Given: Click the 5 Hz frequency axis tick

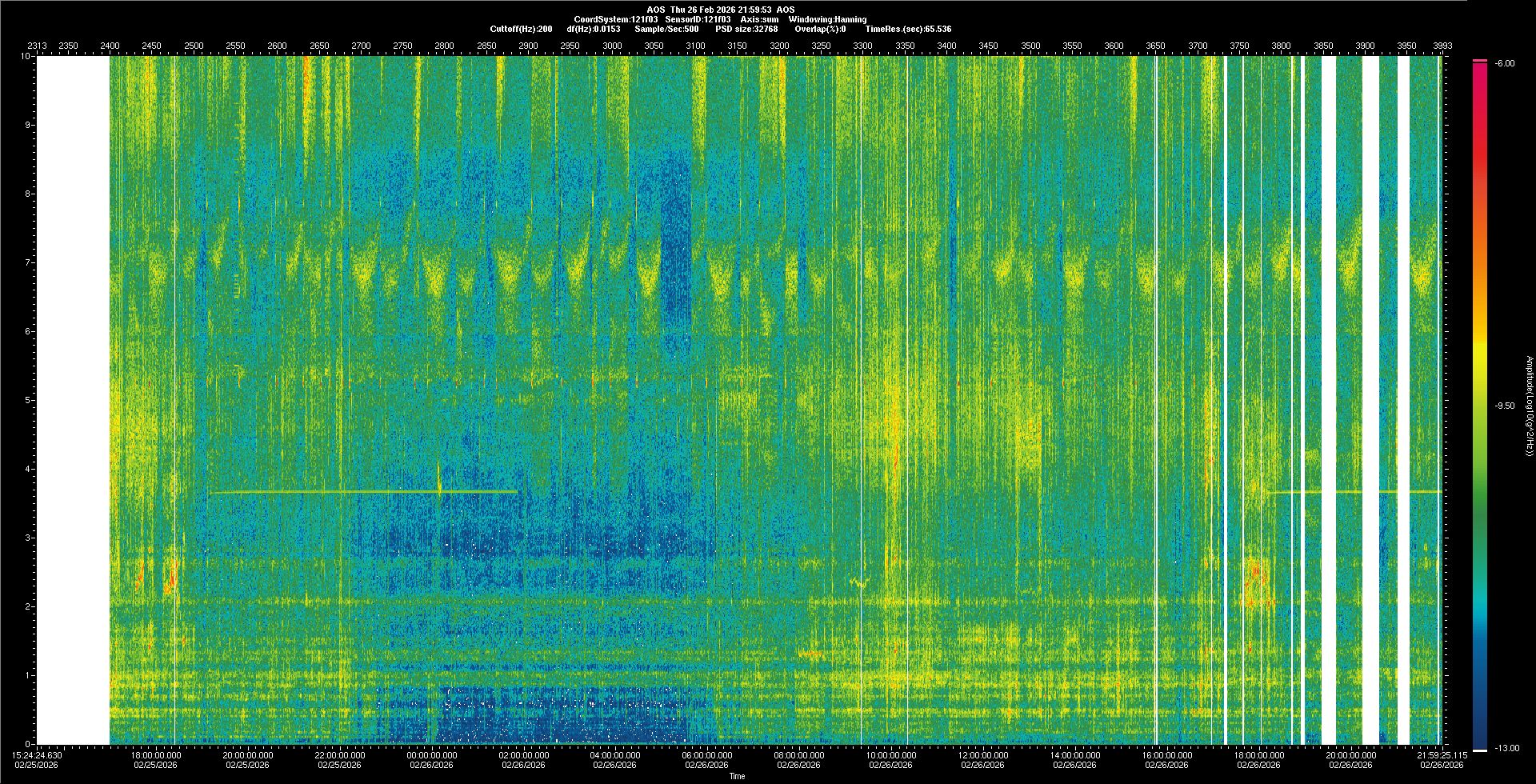Looking at the screenshot, I should pos(27,400).
